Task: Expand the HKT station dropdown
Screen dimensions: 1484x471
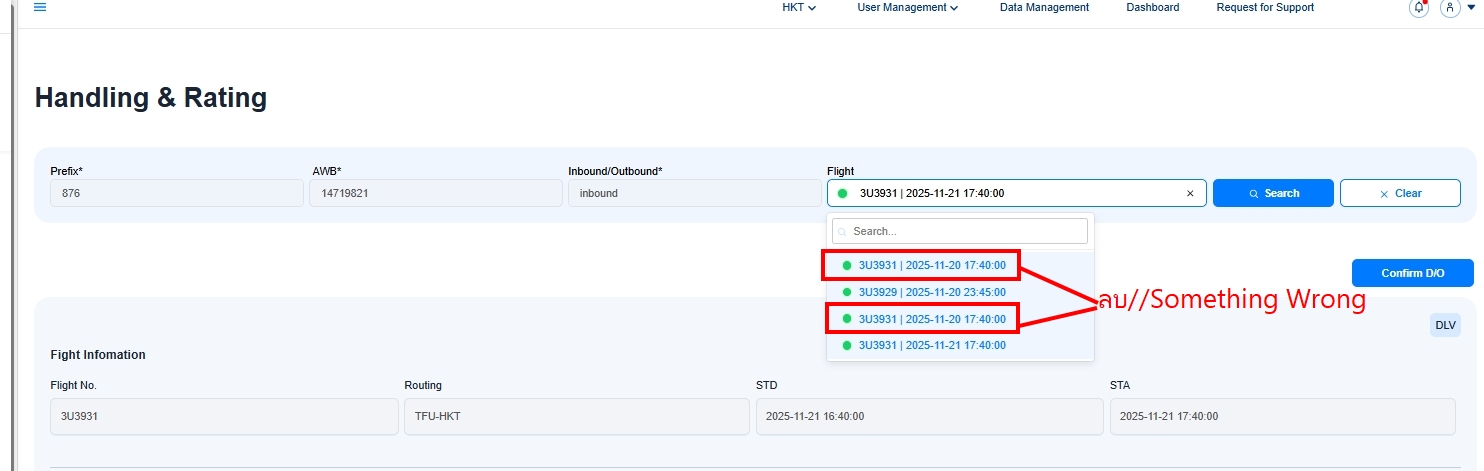Action: tap(799, 8)
